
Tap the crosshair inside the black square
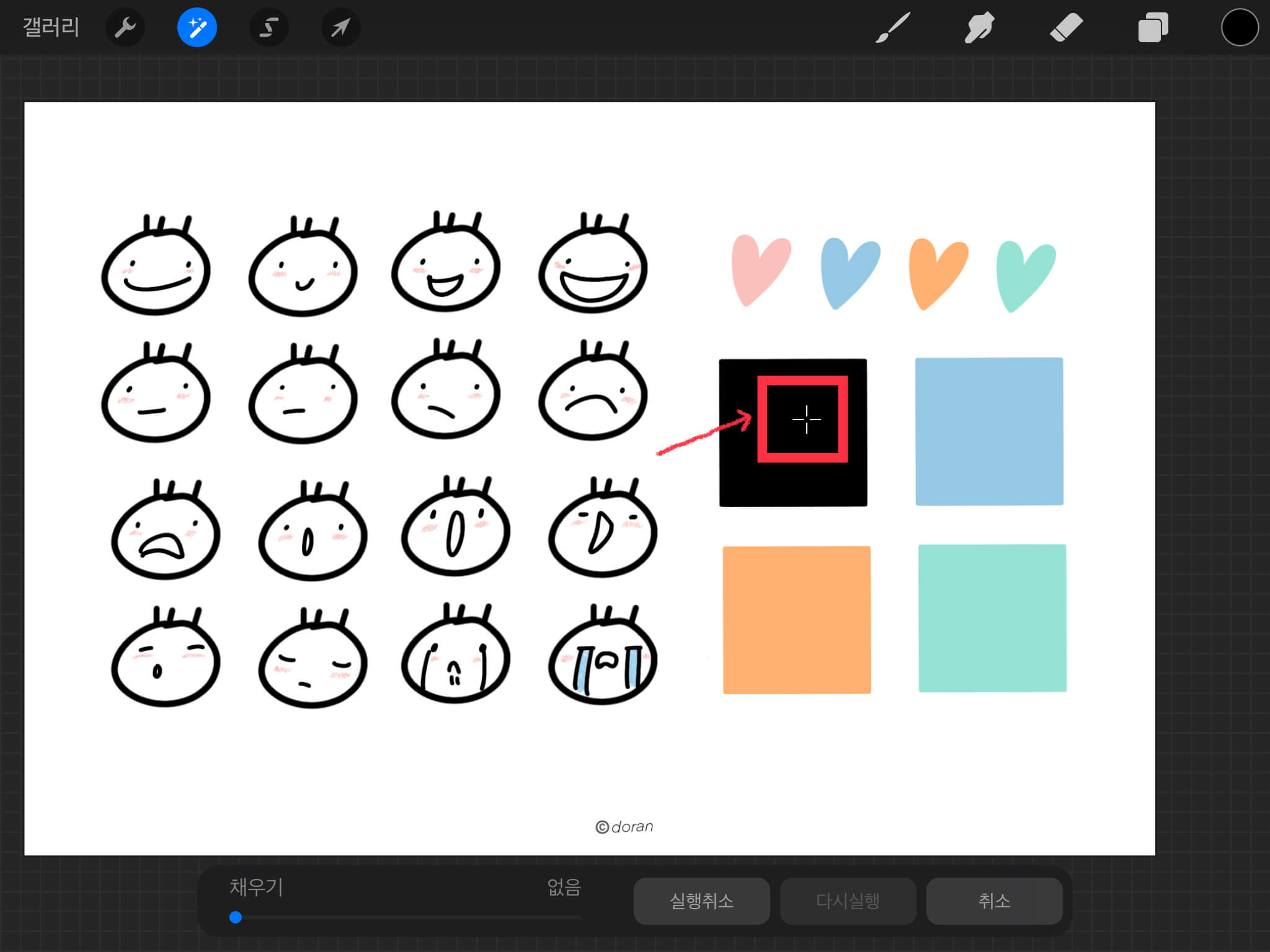click(x=806, y=420)
